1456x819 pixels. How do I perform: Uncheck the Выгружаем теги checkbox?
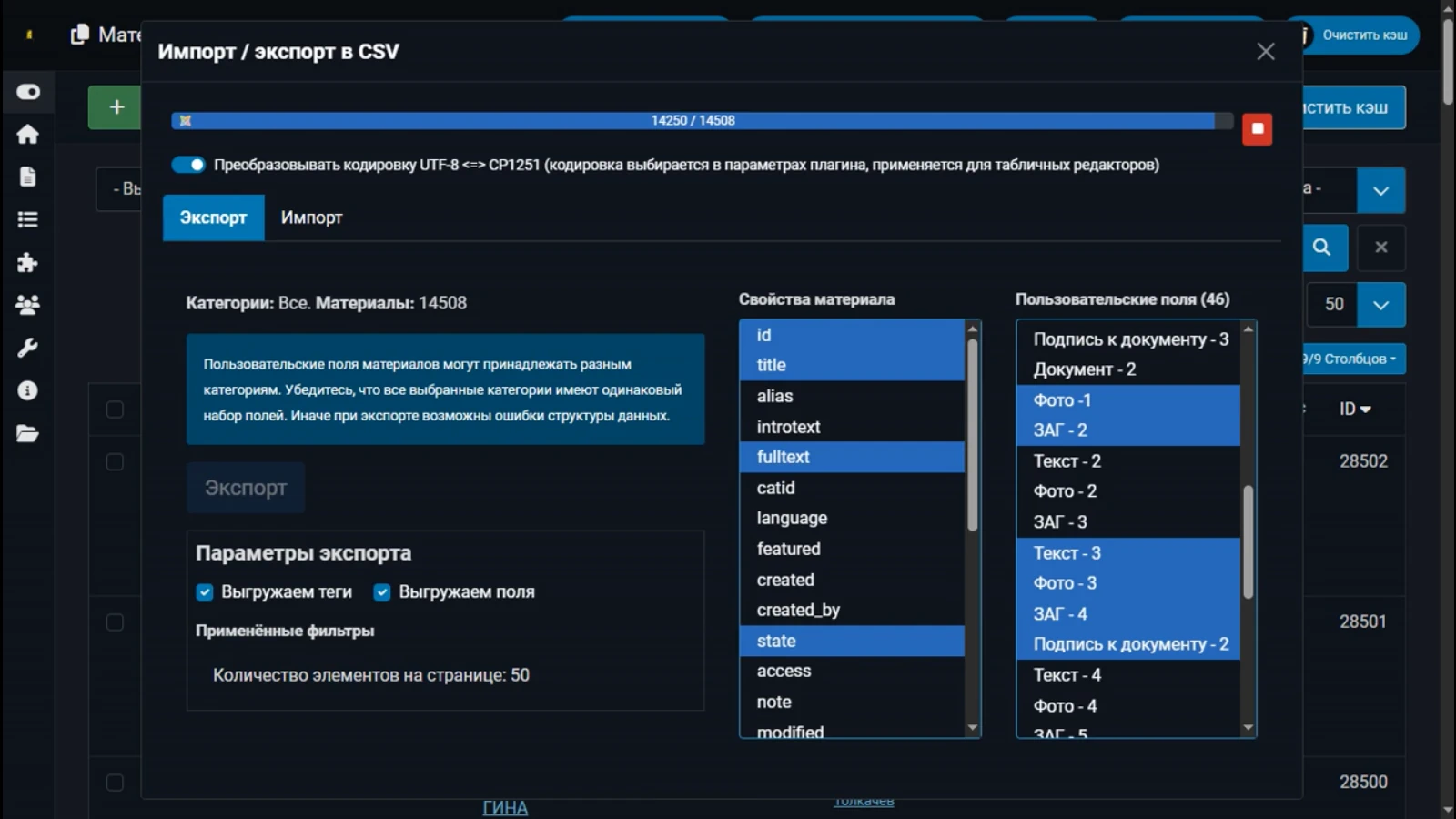point(205,592)
